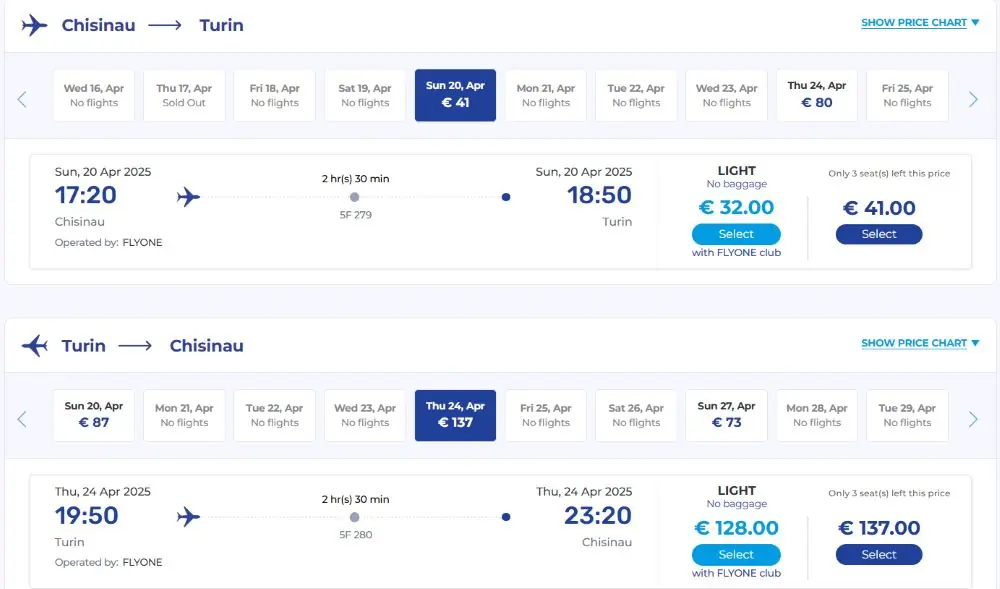Screen dimensions: 1000x589
Task: Expand the Chisinau to Turin price chart
Action: pyautogui.click(x=920, y=23)
